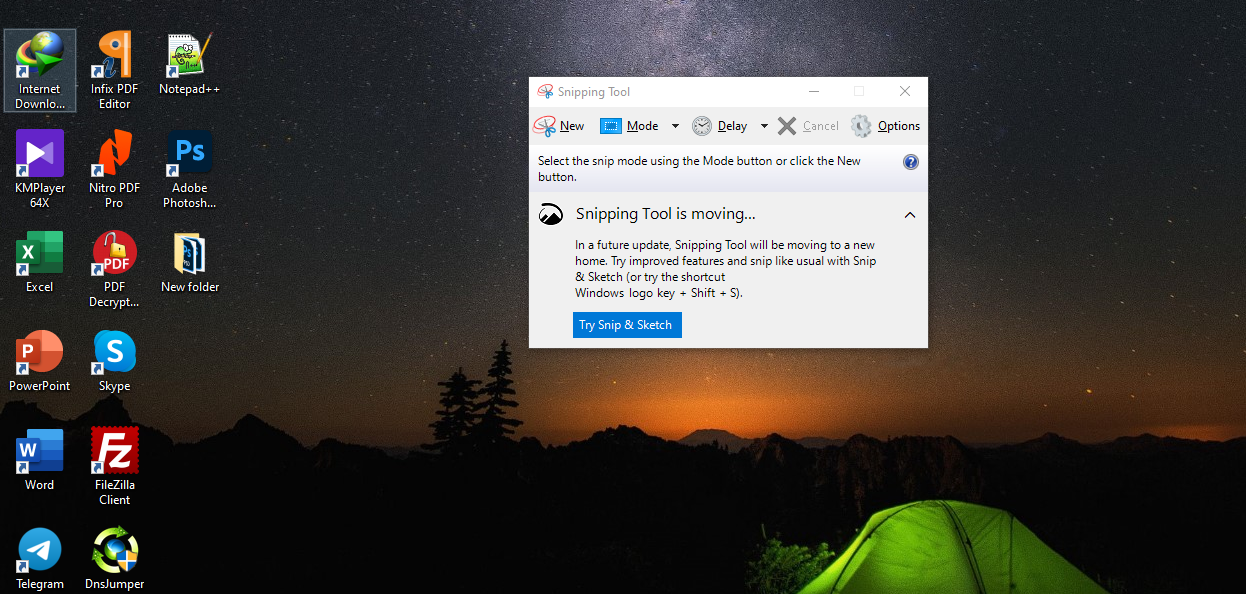Select the Notepad++ desktop shortcut
Screen dimensions: 1246x594
[x=189, y=63]
